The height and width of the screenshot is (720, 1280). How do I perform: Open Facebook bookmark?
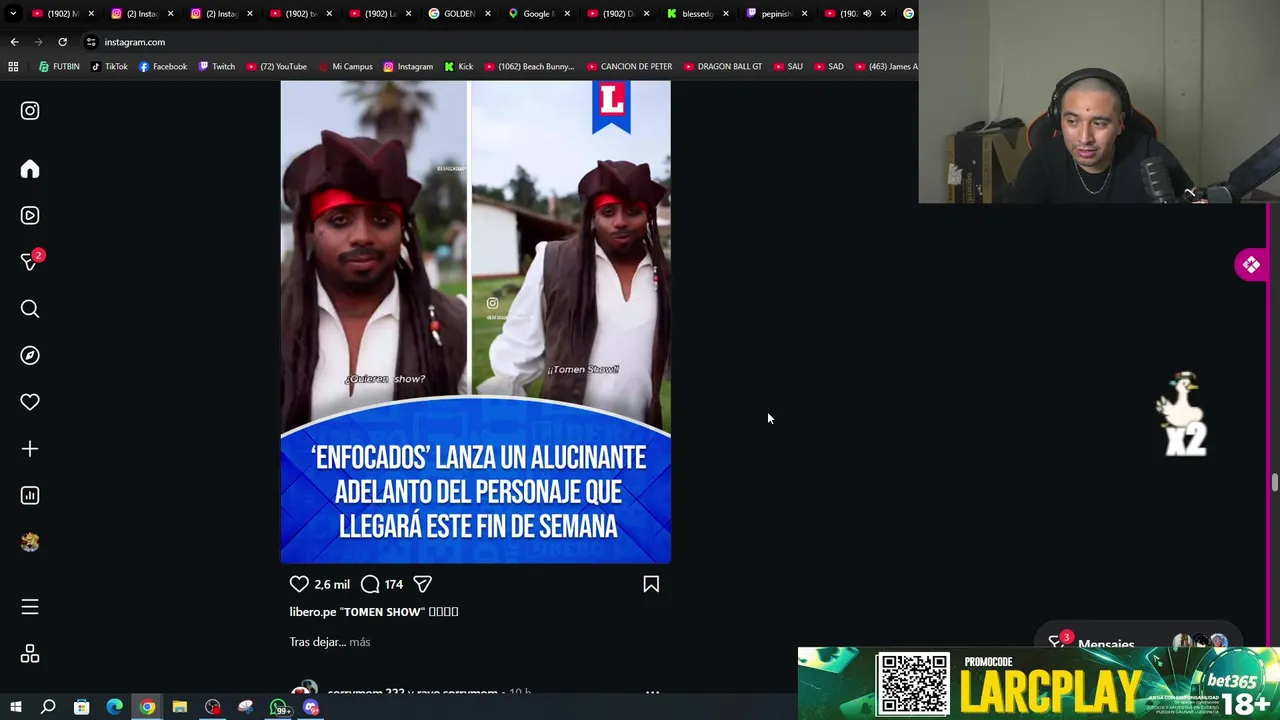point(163,67)
